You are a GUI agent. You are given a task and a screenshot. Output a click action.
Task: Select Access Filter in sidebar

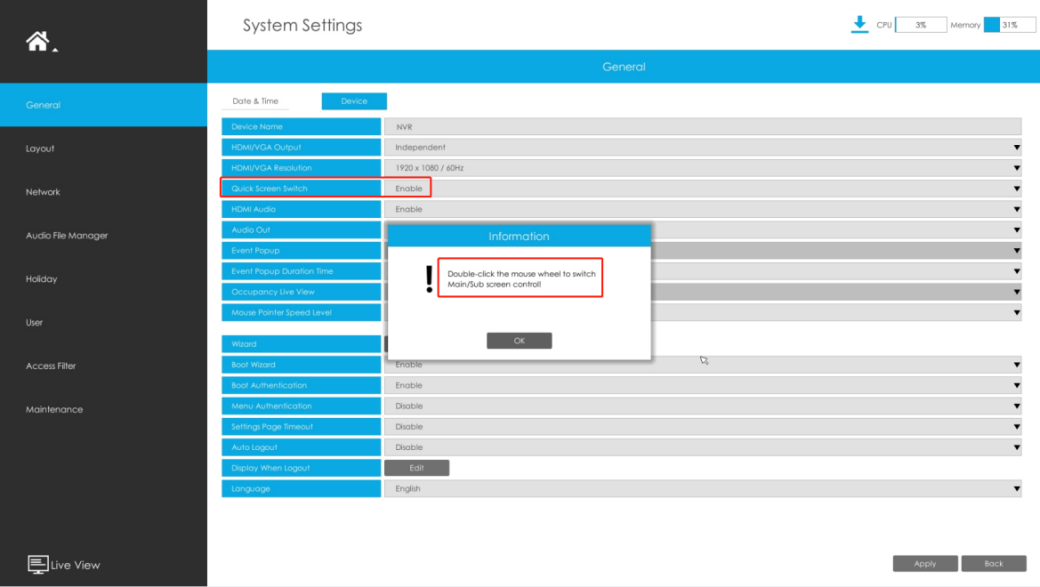click(x=50, y=366)
